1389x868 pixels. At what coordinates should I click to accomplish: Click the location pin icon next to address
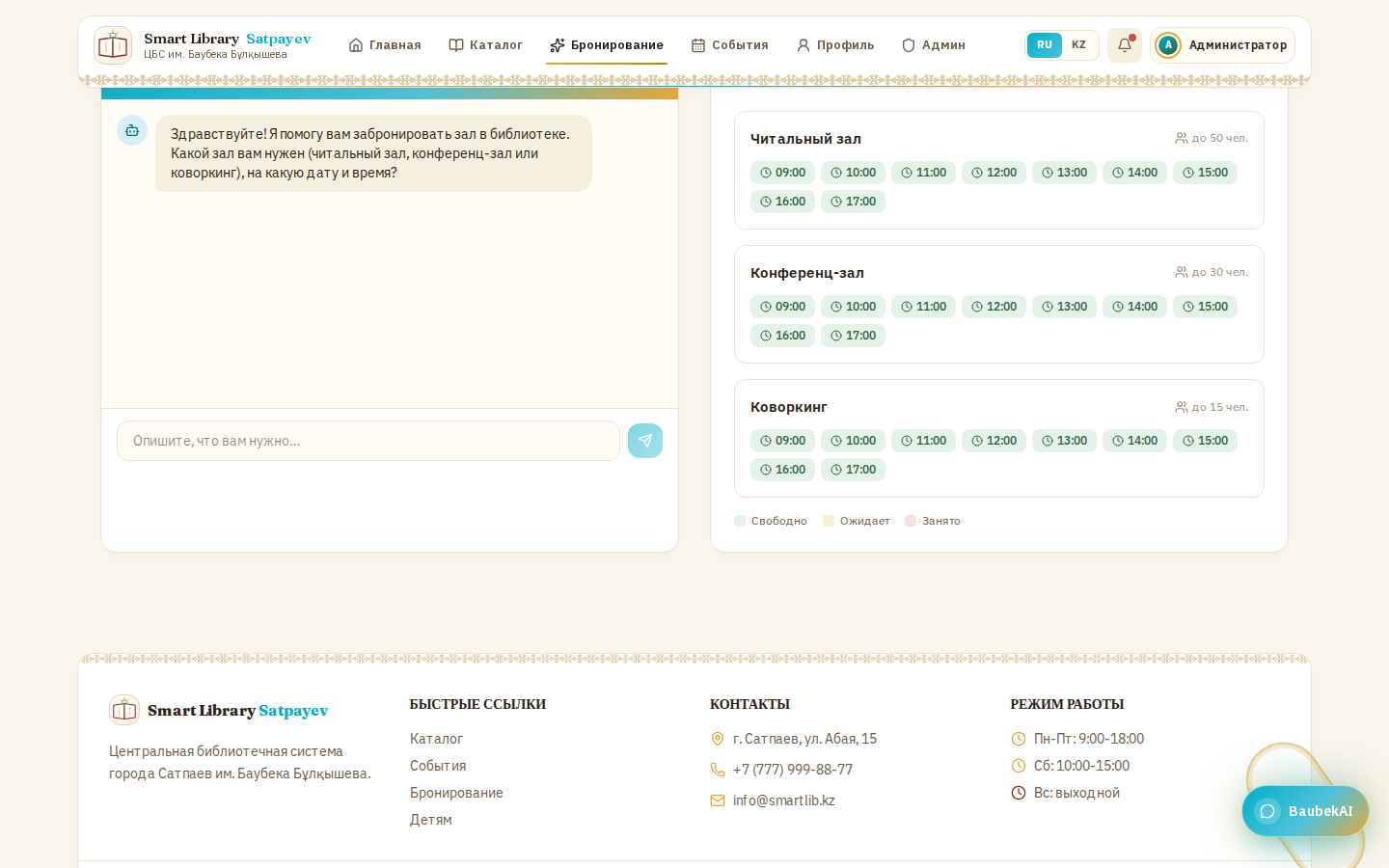(x=718, y=739)
